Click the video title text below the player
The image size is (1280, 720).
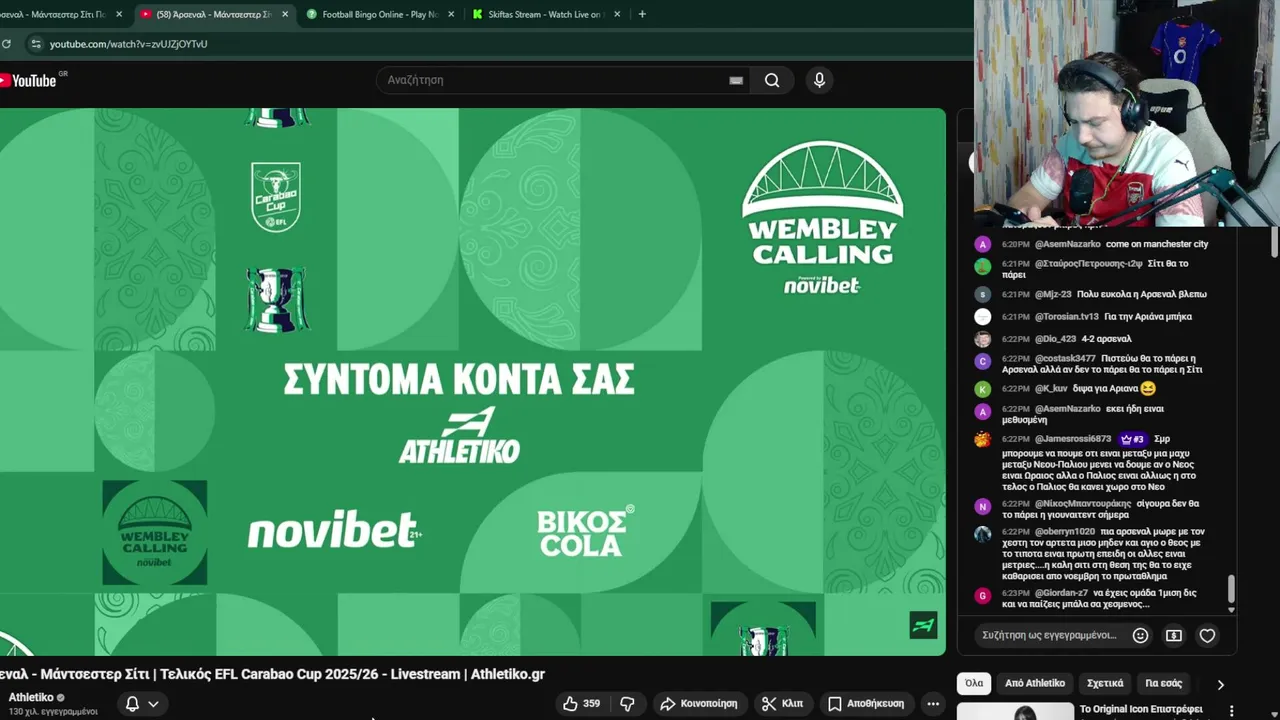pyautogui.click(x=272, y=674)
